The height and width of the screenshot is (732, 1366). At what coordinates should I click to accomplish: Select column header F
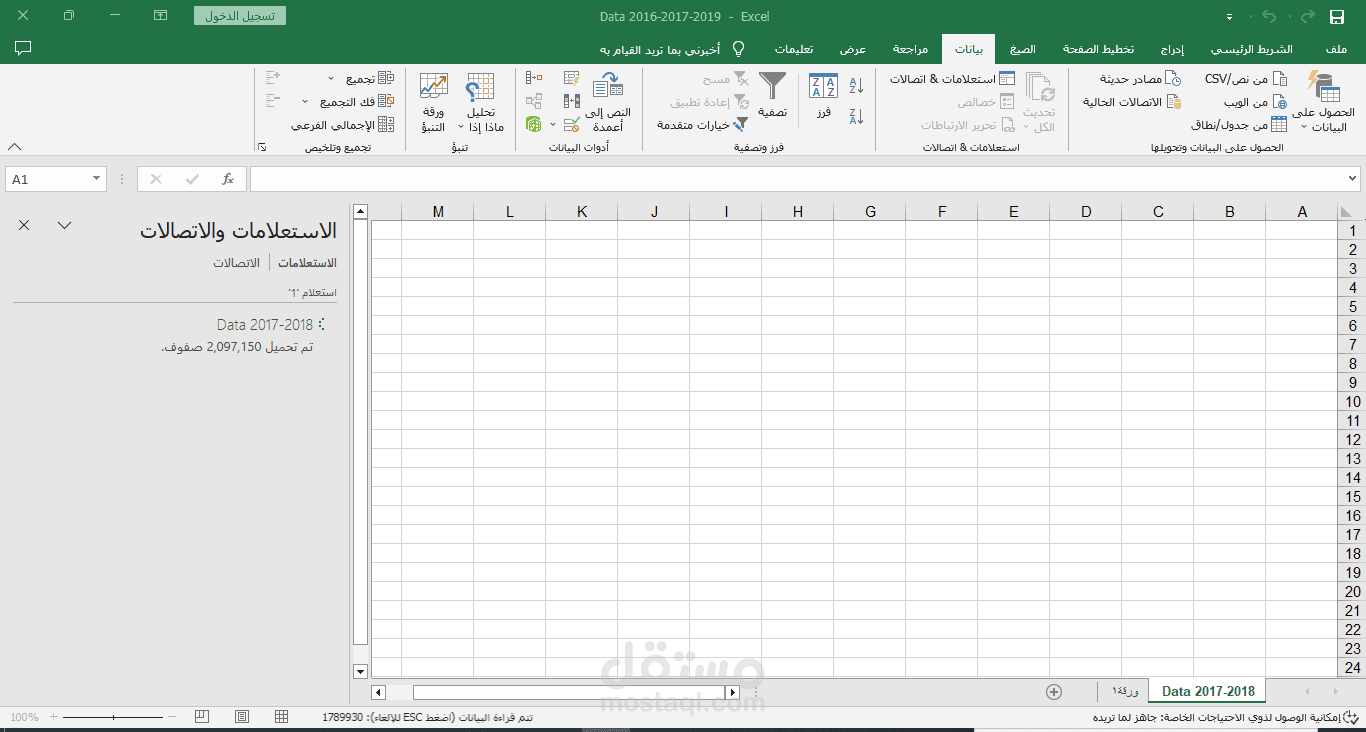(942, 211)
